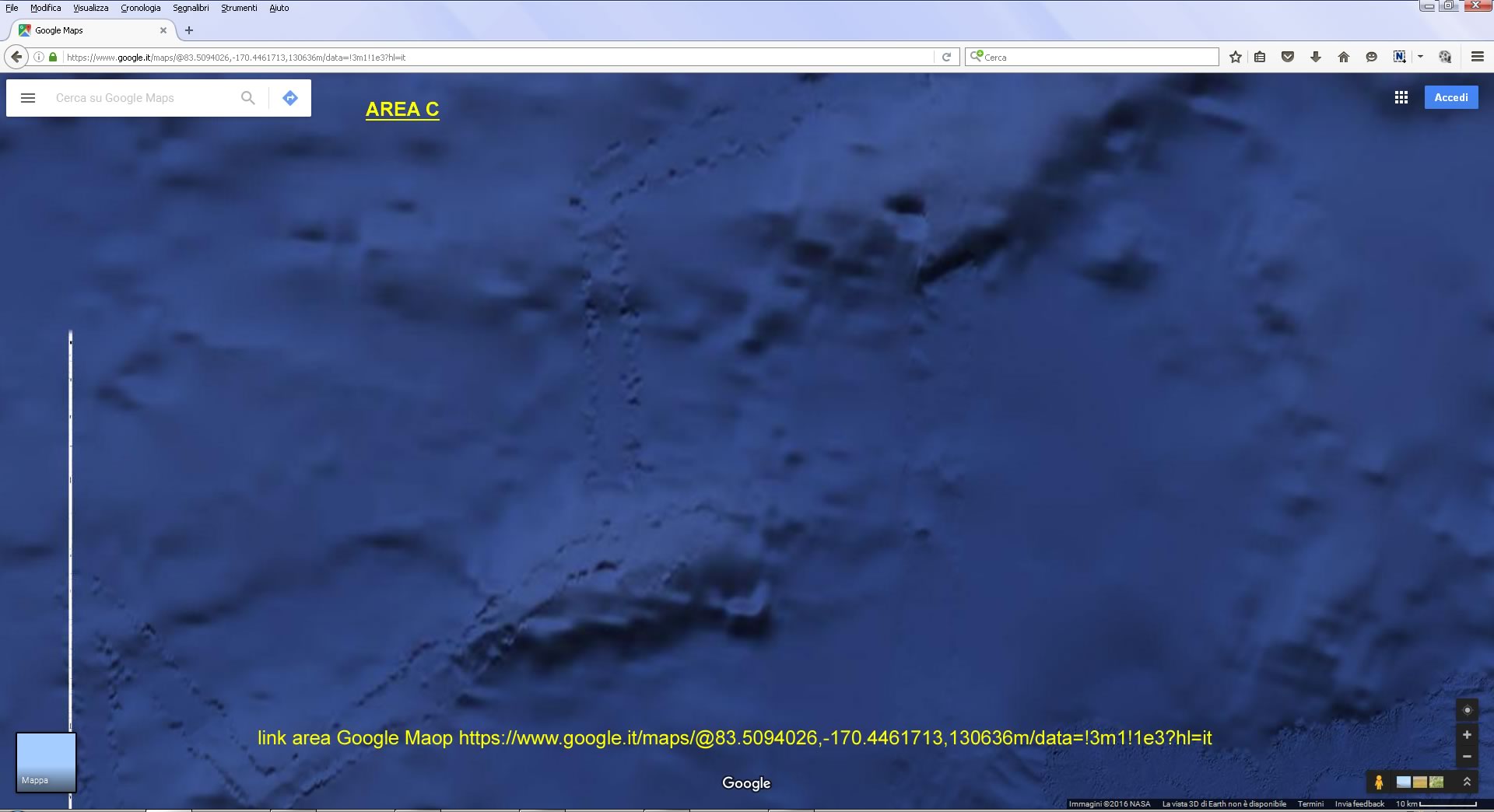1494x812 pixels.
Task: Click the green vegetation imagery thumbnail
Action: [1436, 782]
